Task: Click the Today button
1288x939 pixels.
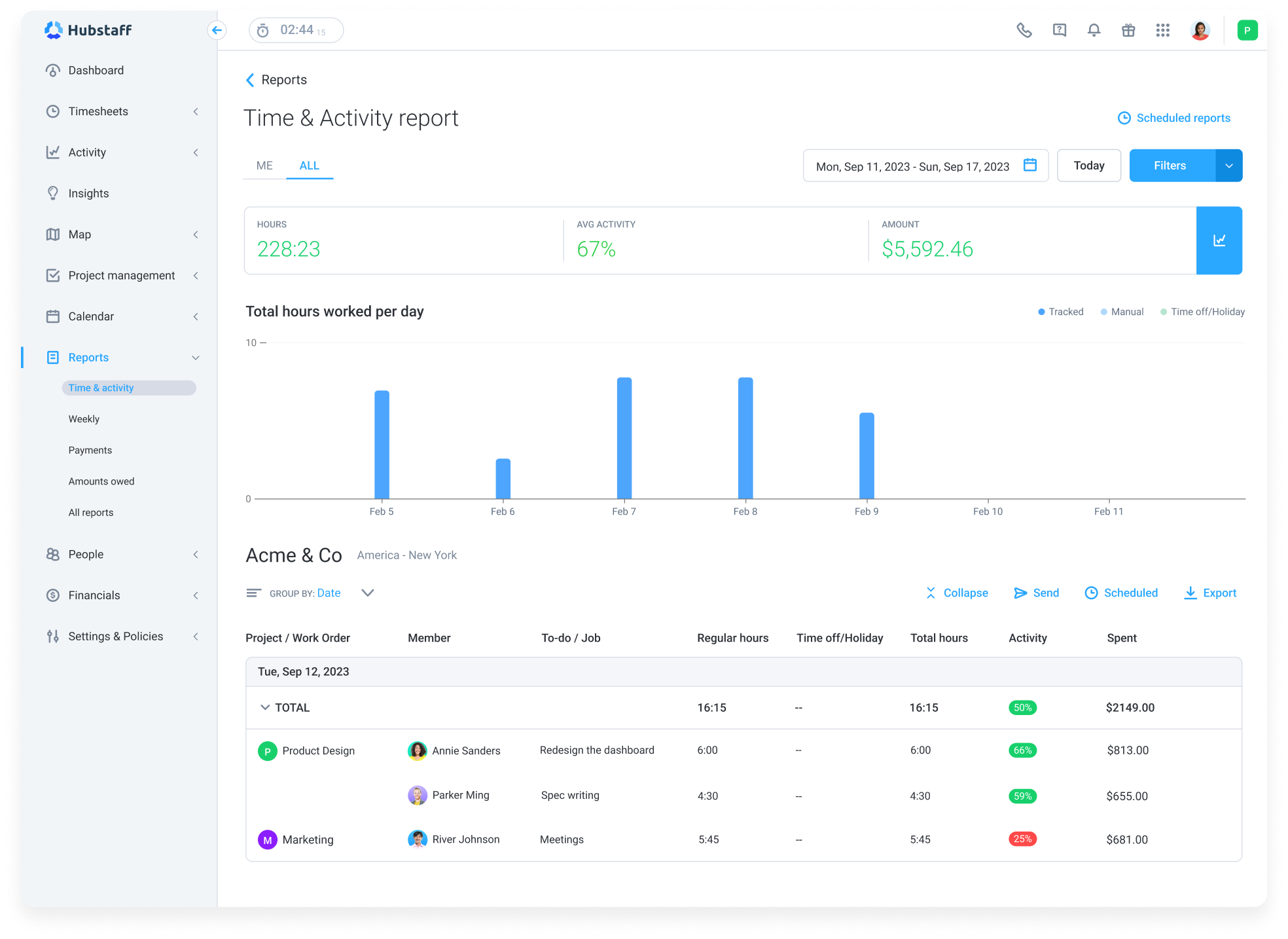Action: pos(1088,166)
